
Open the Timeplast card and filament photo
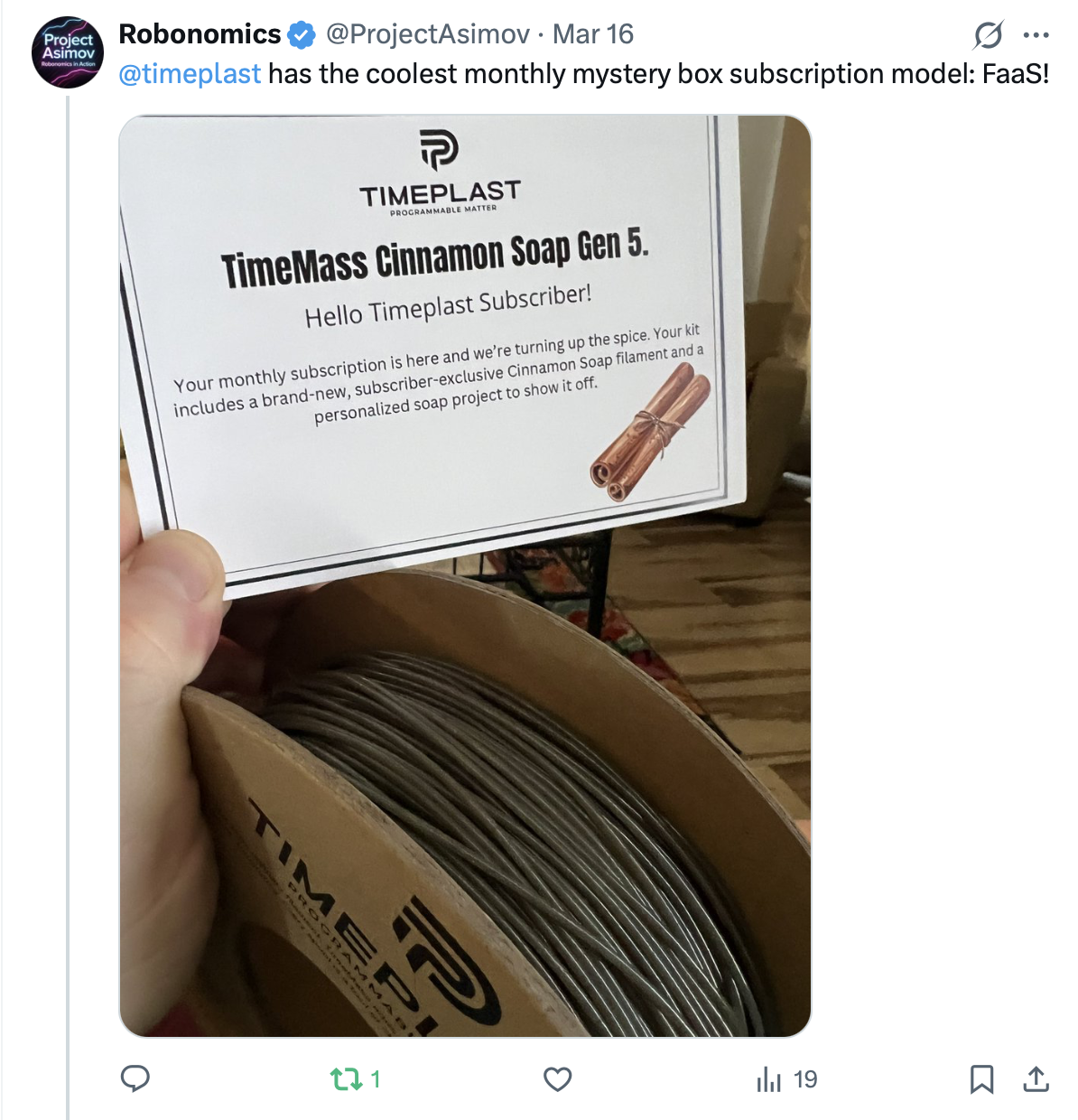465,576
